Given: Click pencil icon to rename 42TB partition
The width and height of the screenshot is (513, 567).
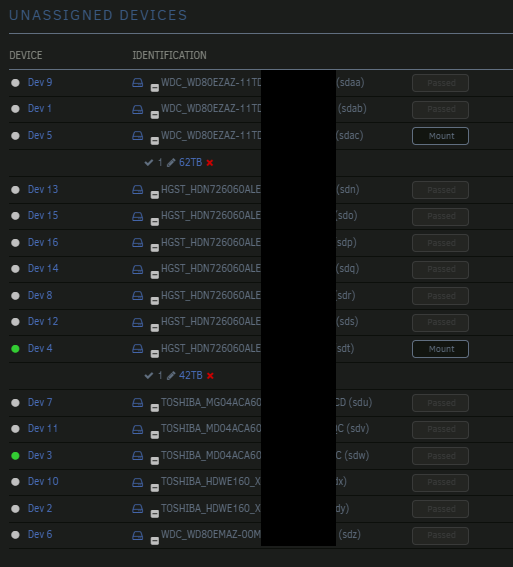Looking at the screenshot, I should click(x=171, y=376).
